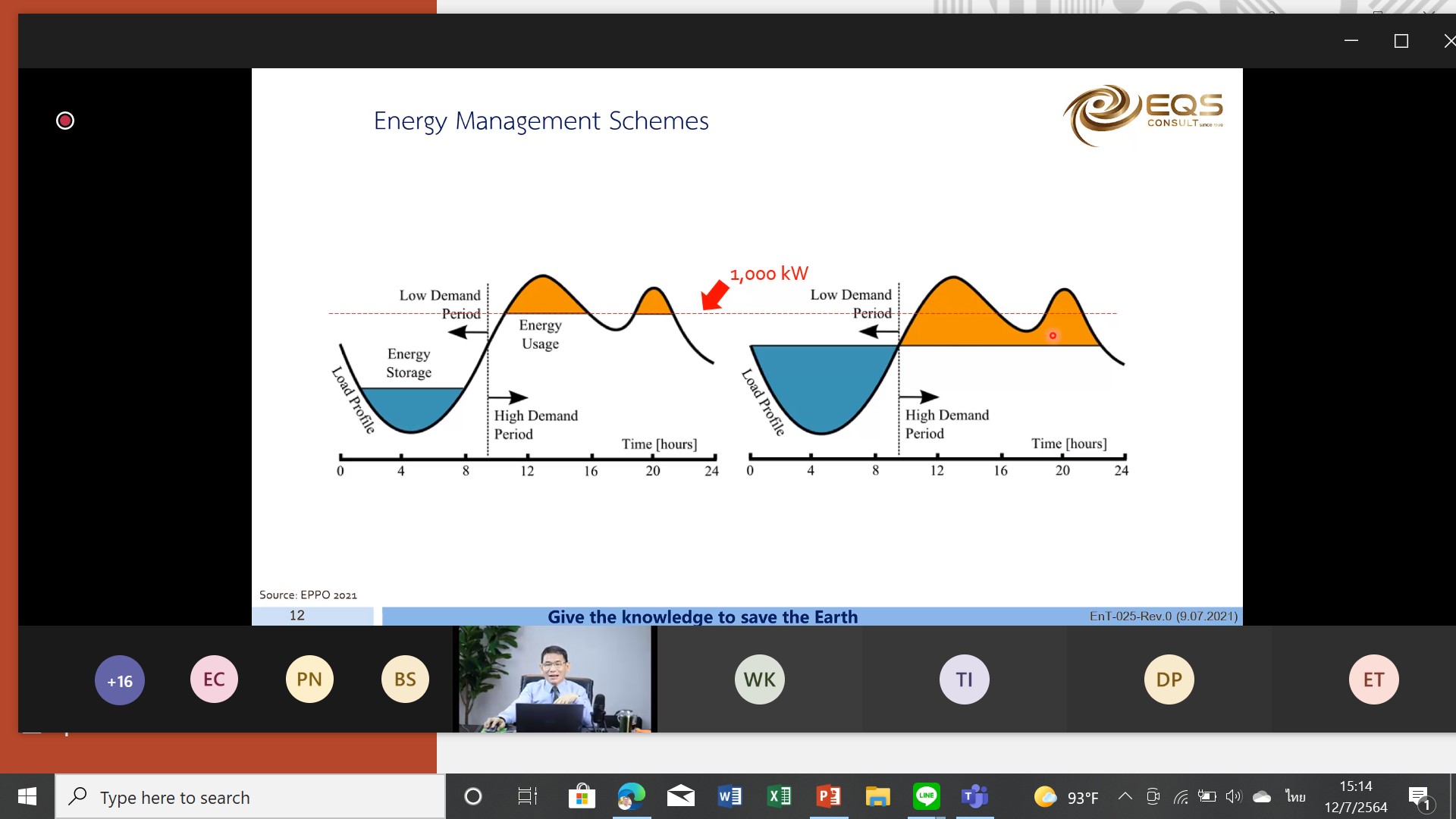The image size is (1456, 819).
Task: Maximize the meeting window
Action: point(1401,41)
